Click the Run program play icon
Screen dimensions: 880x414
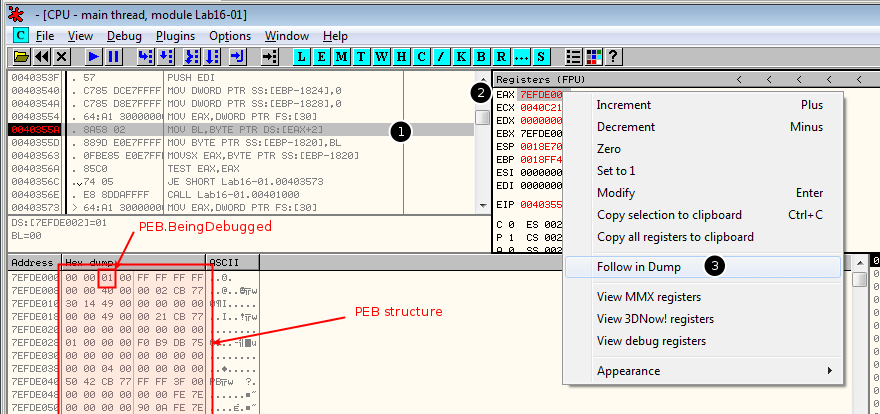[93, 57]
